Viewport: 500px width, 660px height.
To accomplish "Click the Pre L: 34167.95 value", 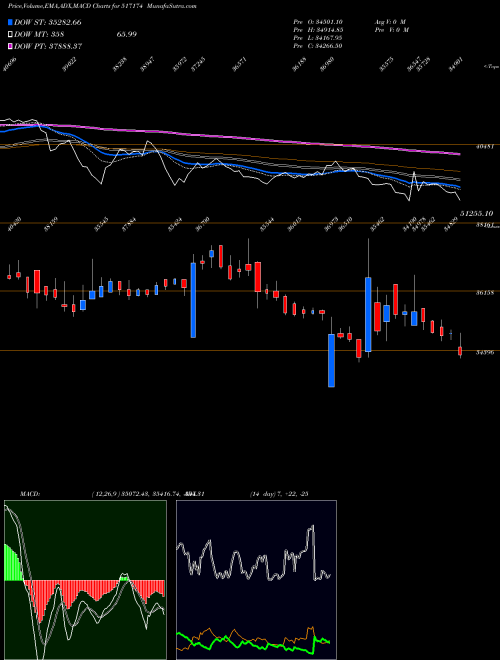I will point(317,38).
